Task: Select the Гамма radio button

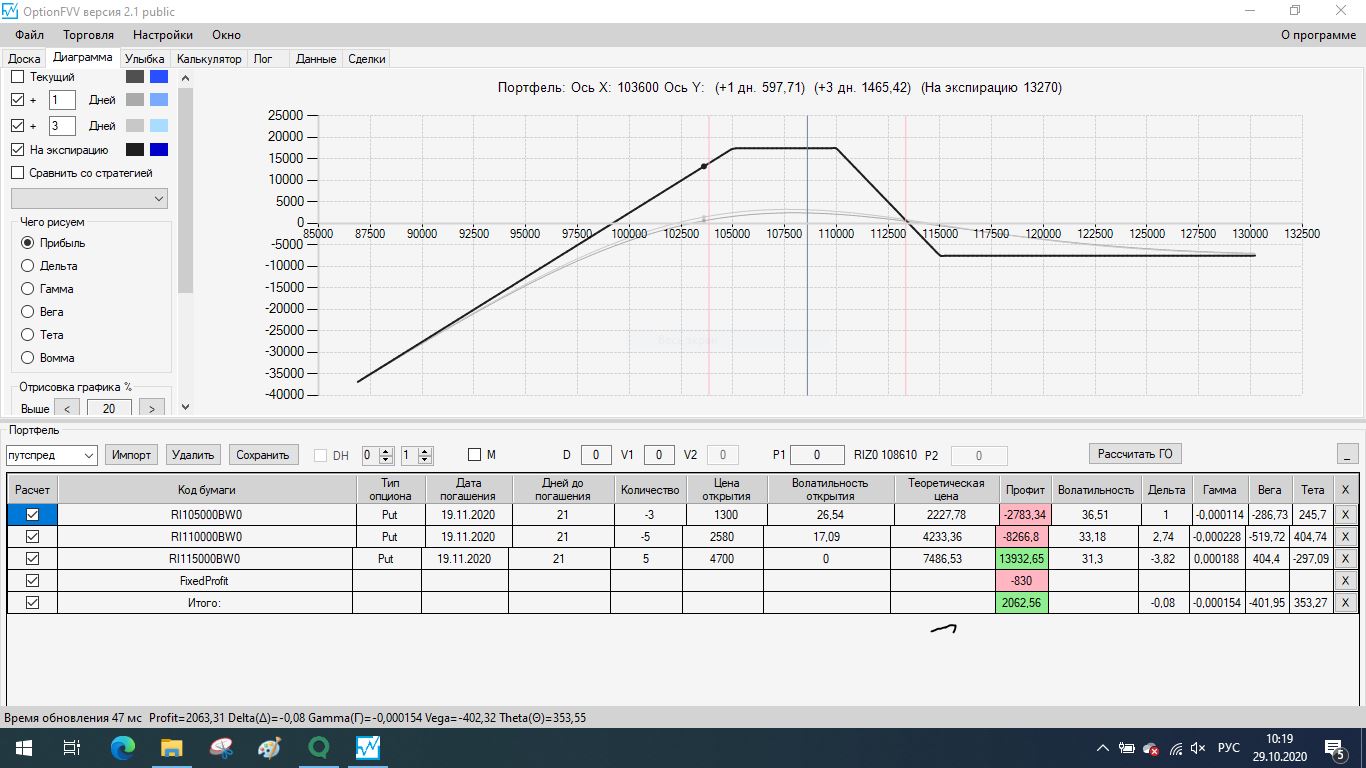Action: [28, 289]
